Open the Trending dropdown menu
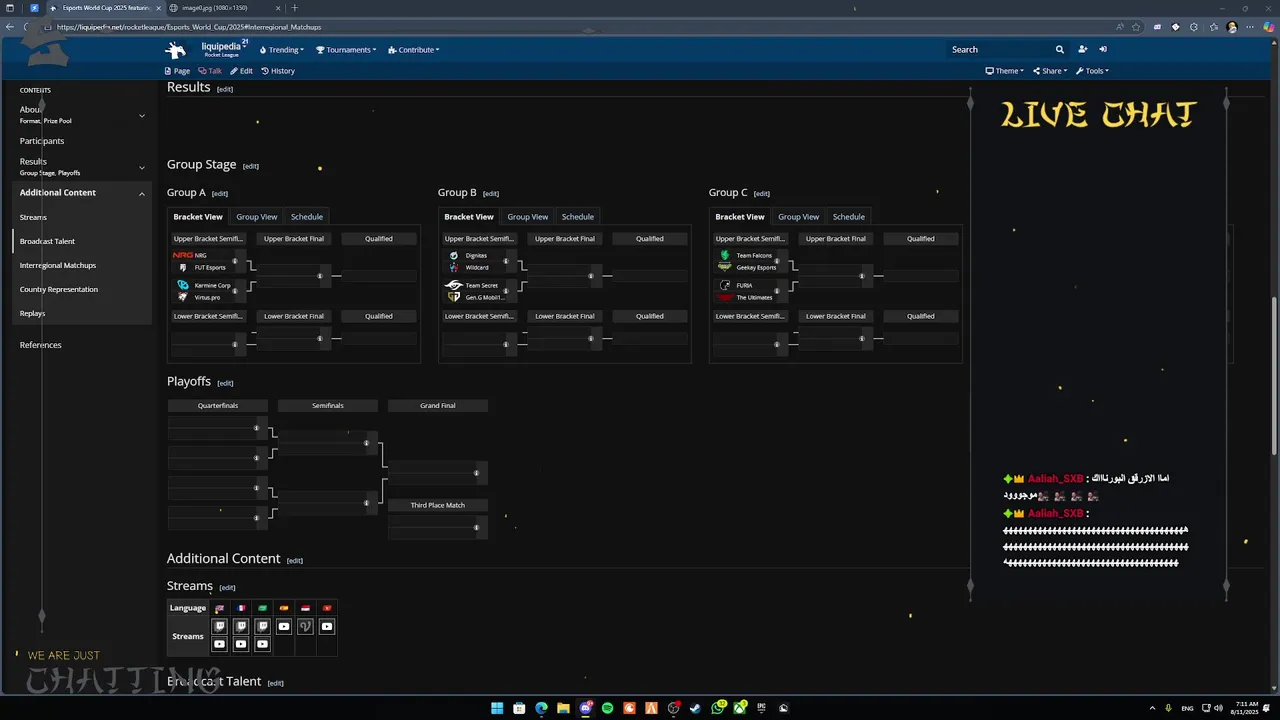Screen dimensions: 1280x720 coord(282,49)
